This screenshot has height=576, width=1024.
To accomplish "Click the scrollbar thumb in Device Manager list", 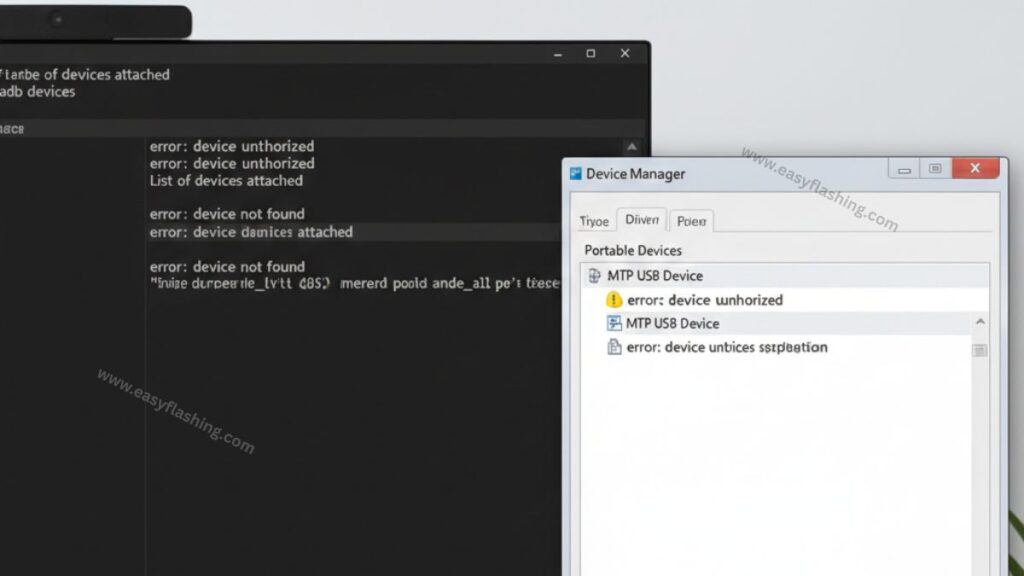I will tap(979, 350).
